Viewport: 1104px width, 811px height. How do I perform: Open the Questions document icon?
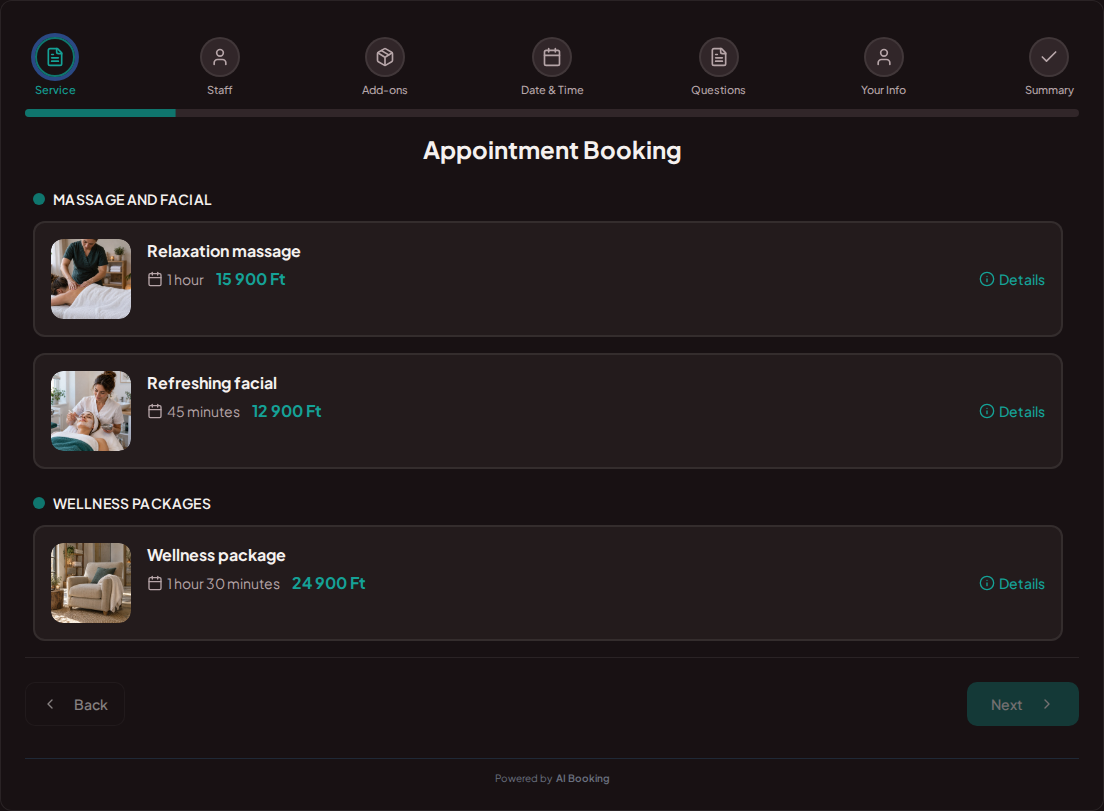tap(718, 57)
